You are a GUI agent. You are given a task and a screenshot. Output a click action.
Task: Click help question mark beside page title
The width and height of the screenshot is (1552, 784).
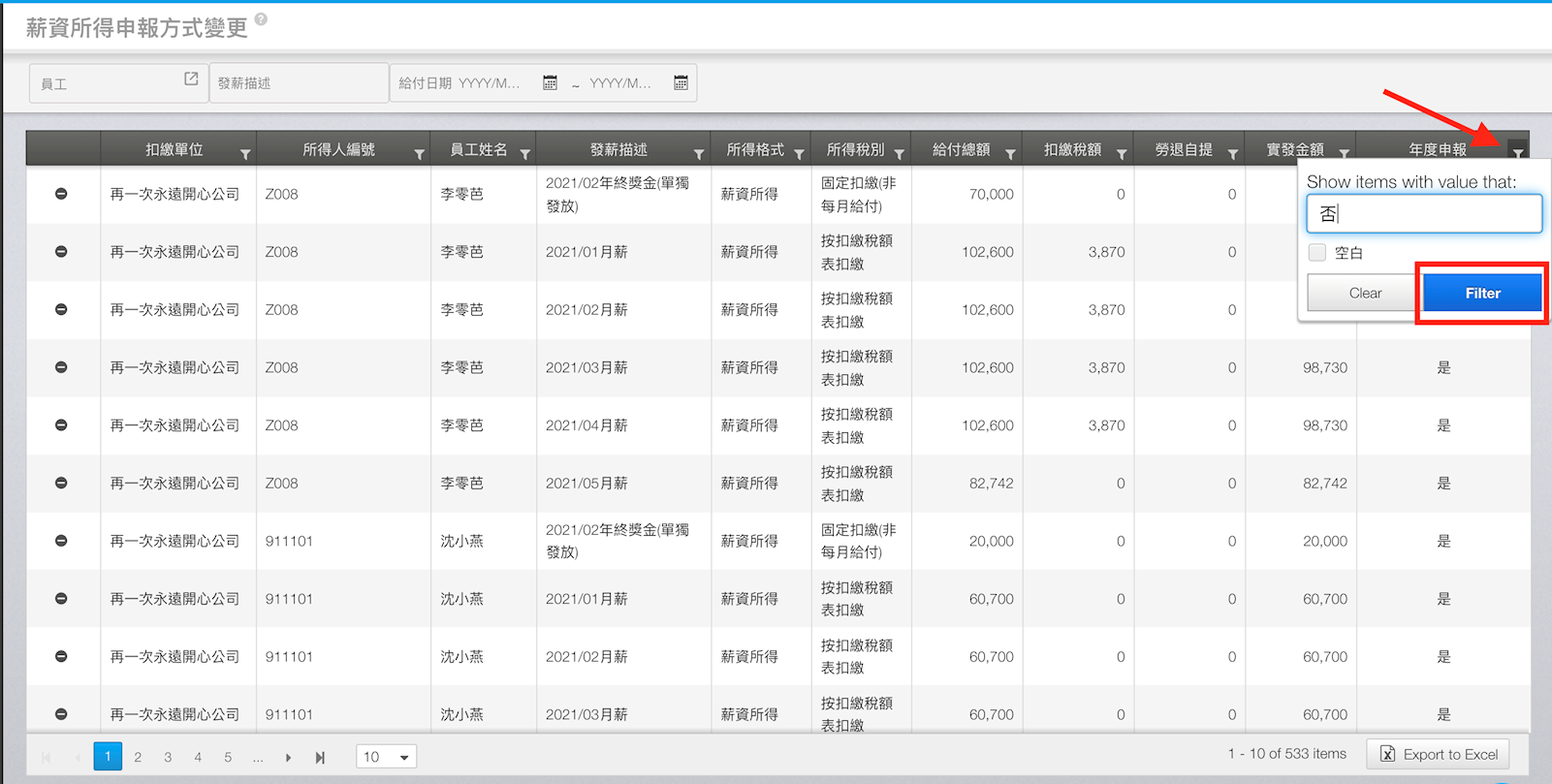click(261, 19)
